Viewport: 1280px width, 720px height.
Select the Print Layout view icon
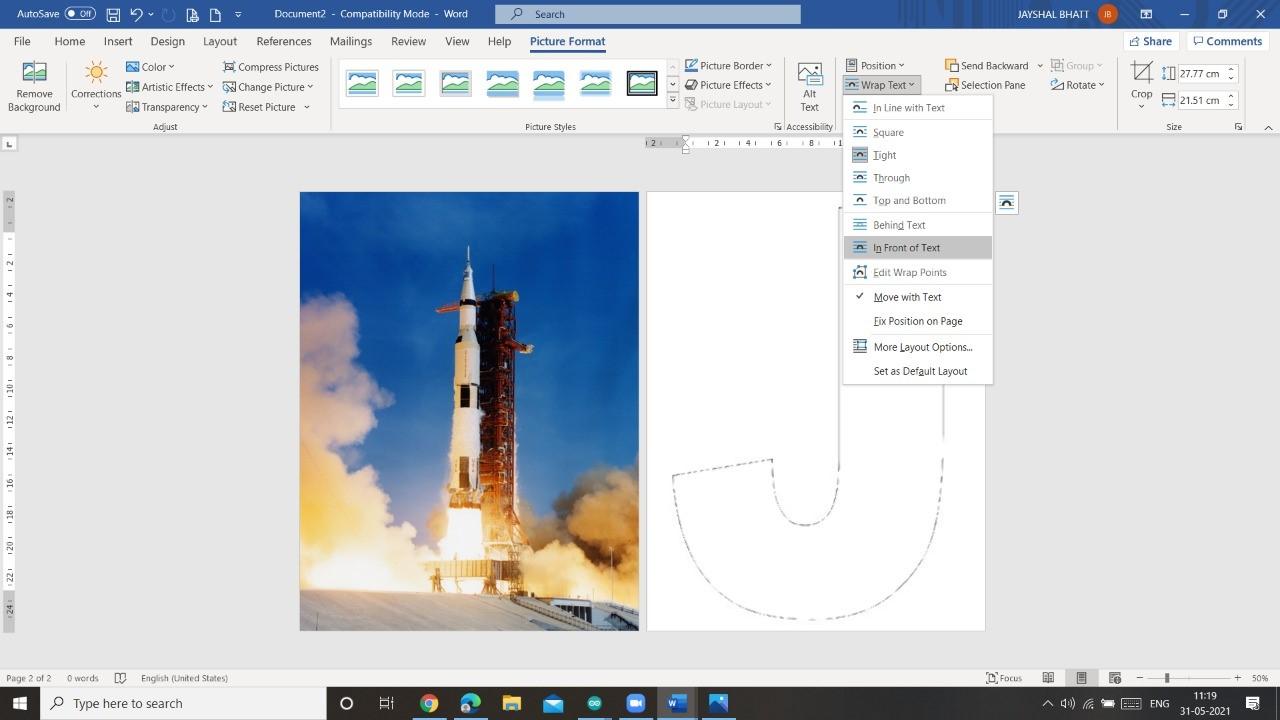1081,678
